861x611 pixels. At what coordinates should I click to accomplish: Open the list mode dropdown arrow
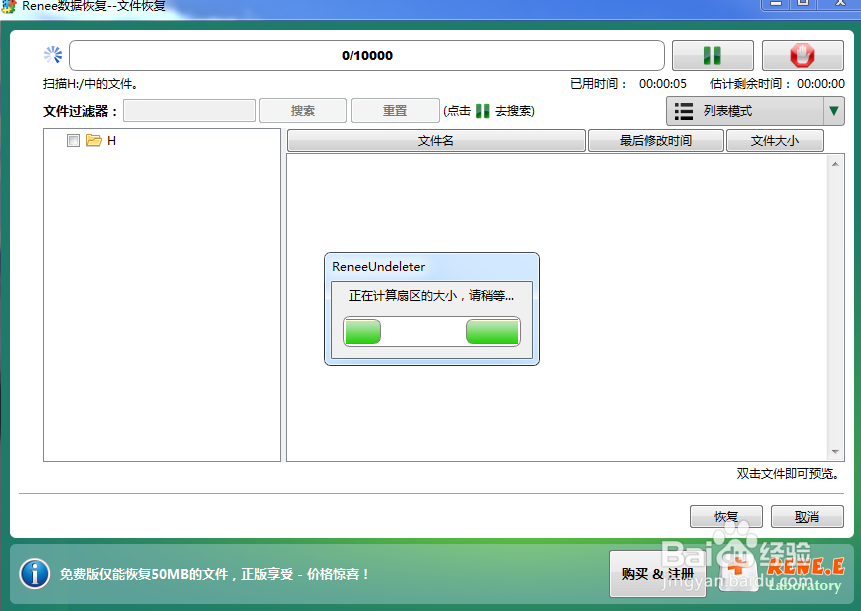tap(834, 111)
